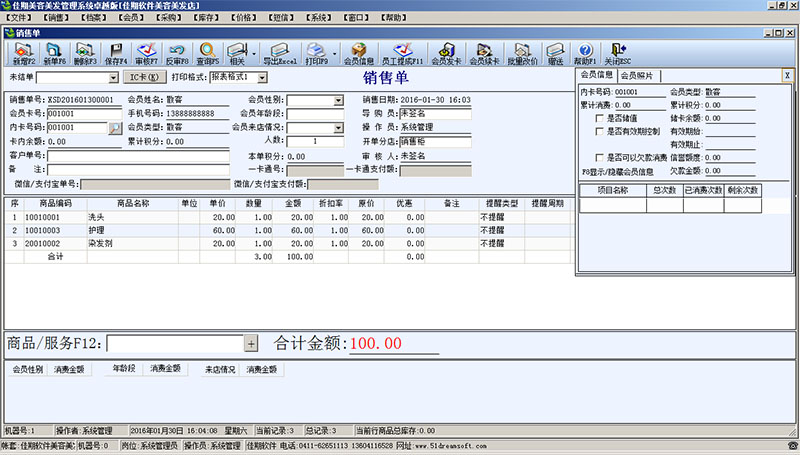Click 年龄段 header in bottom stats
Screen dimensions: 800x455
tap(124, 368)
